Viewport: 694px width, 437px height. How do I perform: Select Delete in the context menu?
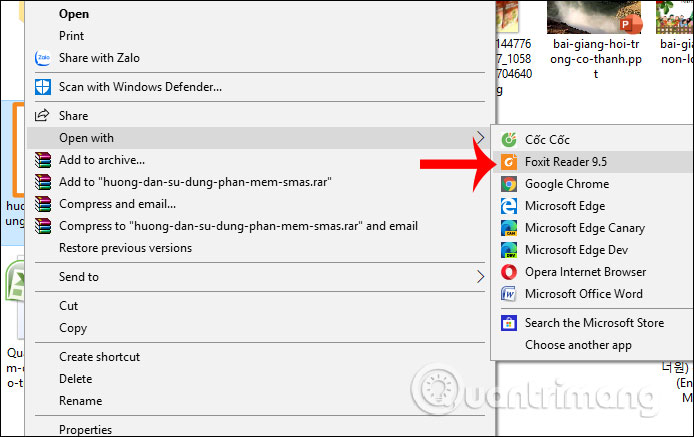coord(75,379)
